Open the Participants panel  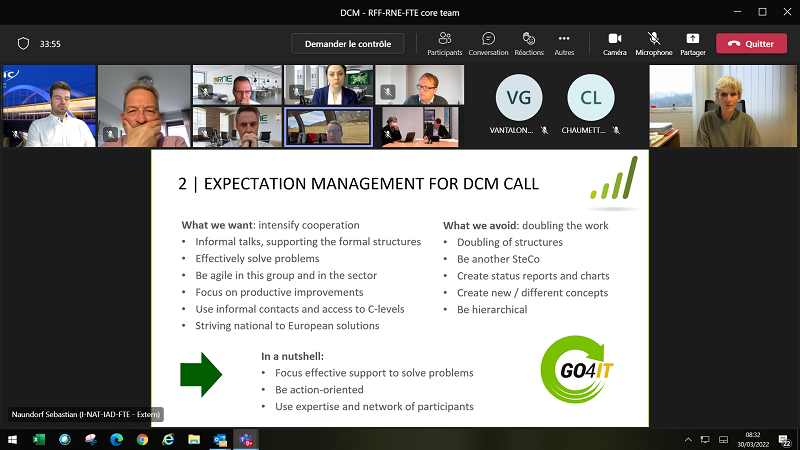pyautogui.click(x=444, y=43)
